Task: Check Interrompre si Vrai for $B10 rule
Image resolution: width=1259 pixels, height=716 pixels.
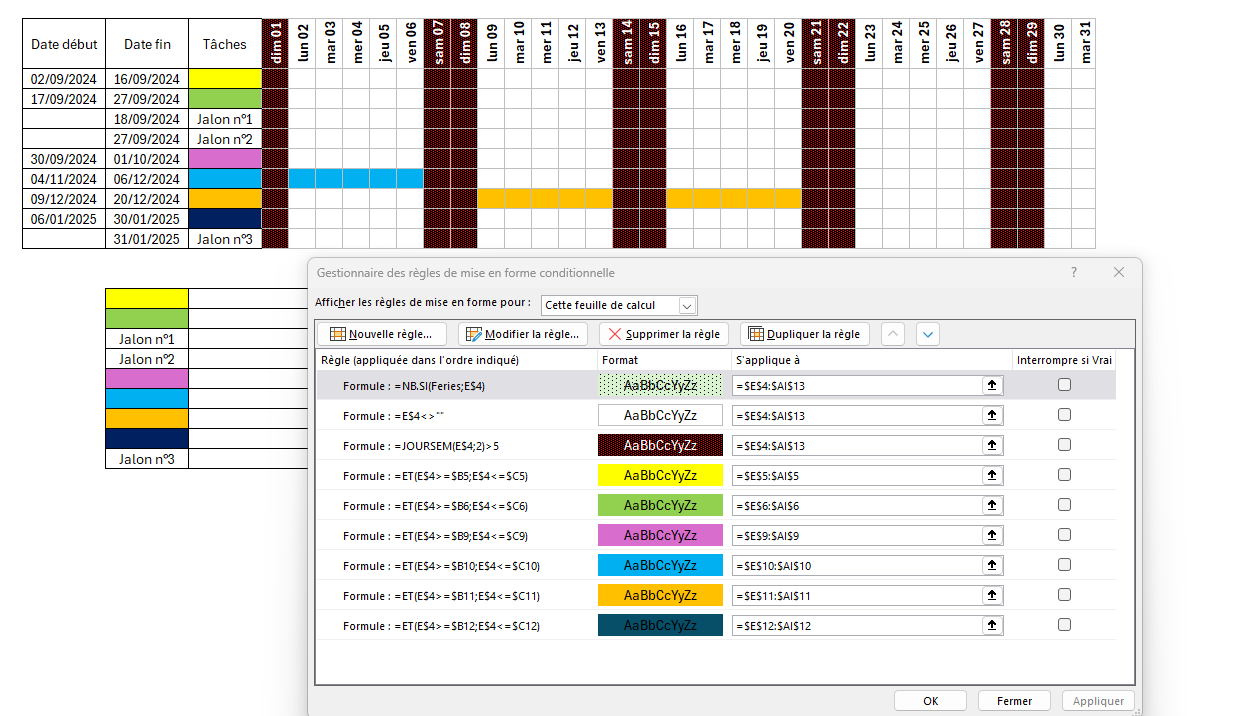Action: 1064,565
